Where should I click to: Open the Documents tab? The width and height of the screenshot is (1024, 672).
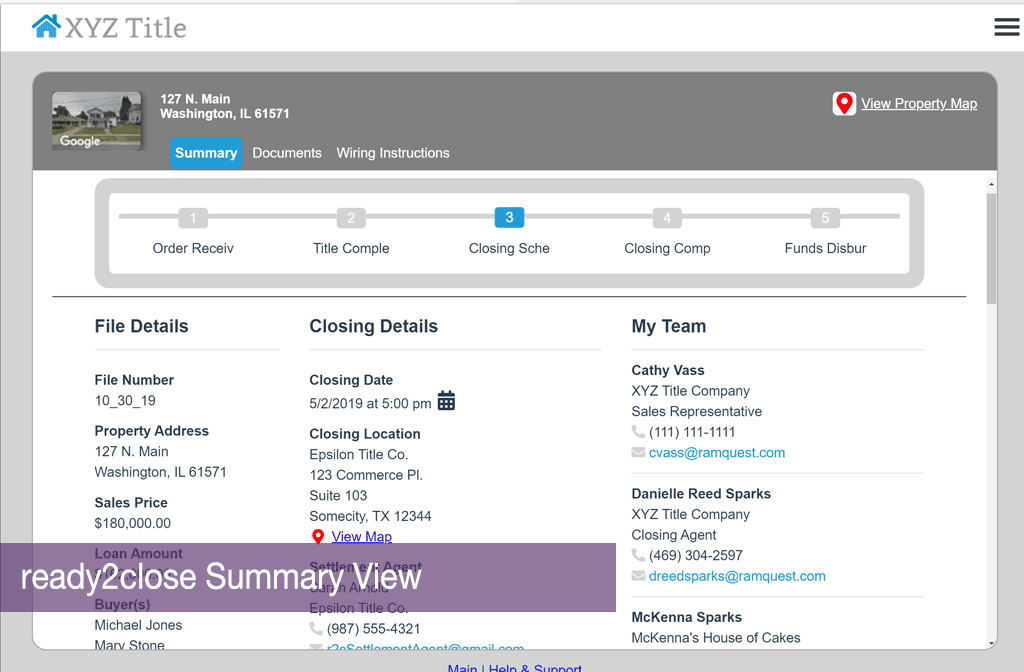pos(287,153)
